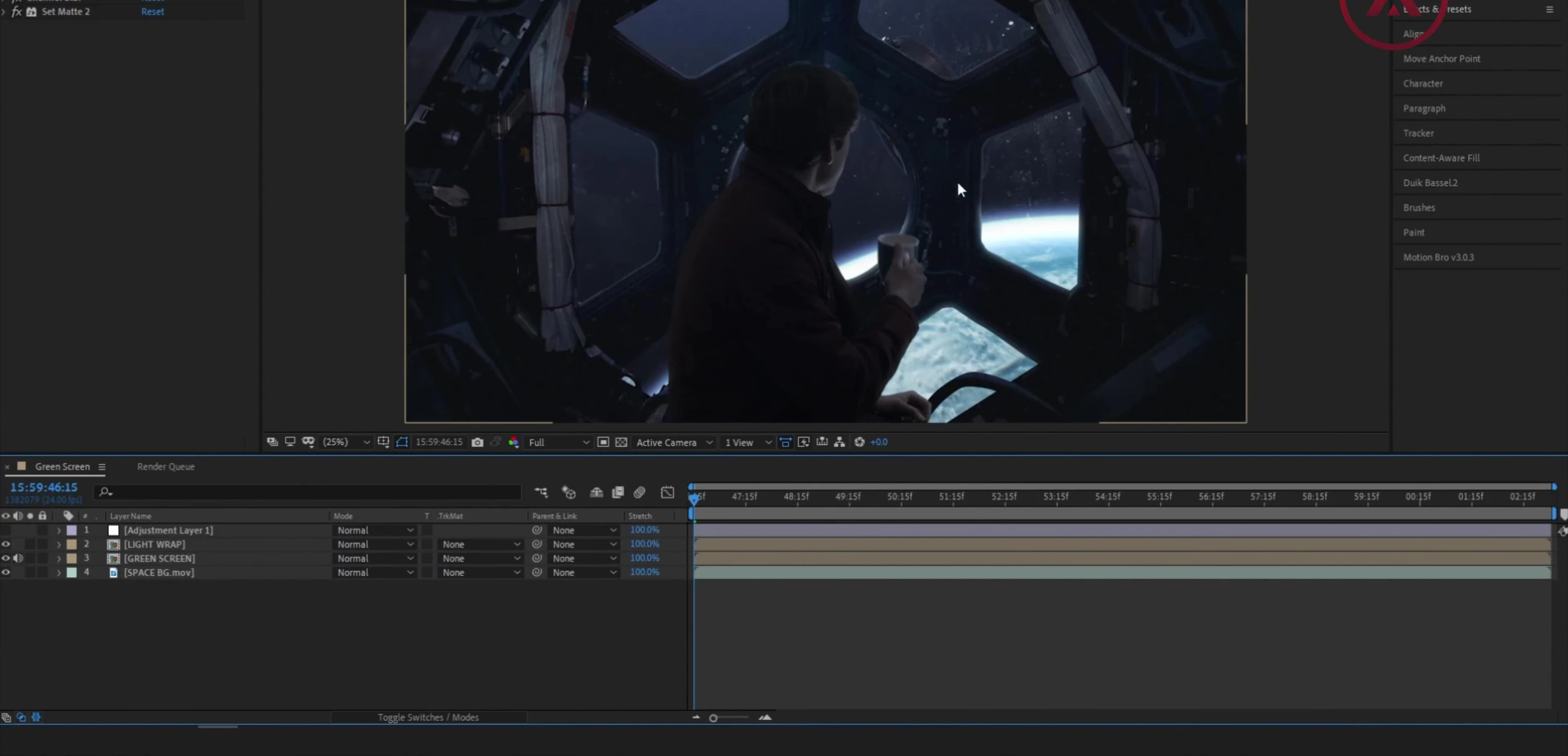Click the Composition Mini-Flowchart icon
The height and width of the screenshot is (756, 1568).
[541, 492]
